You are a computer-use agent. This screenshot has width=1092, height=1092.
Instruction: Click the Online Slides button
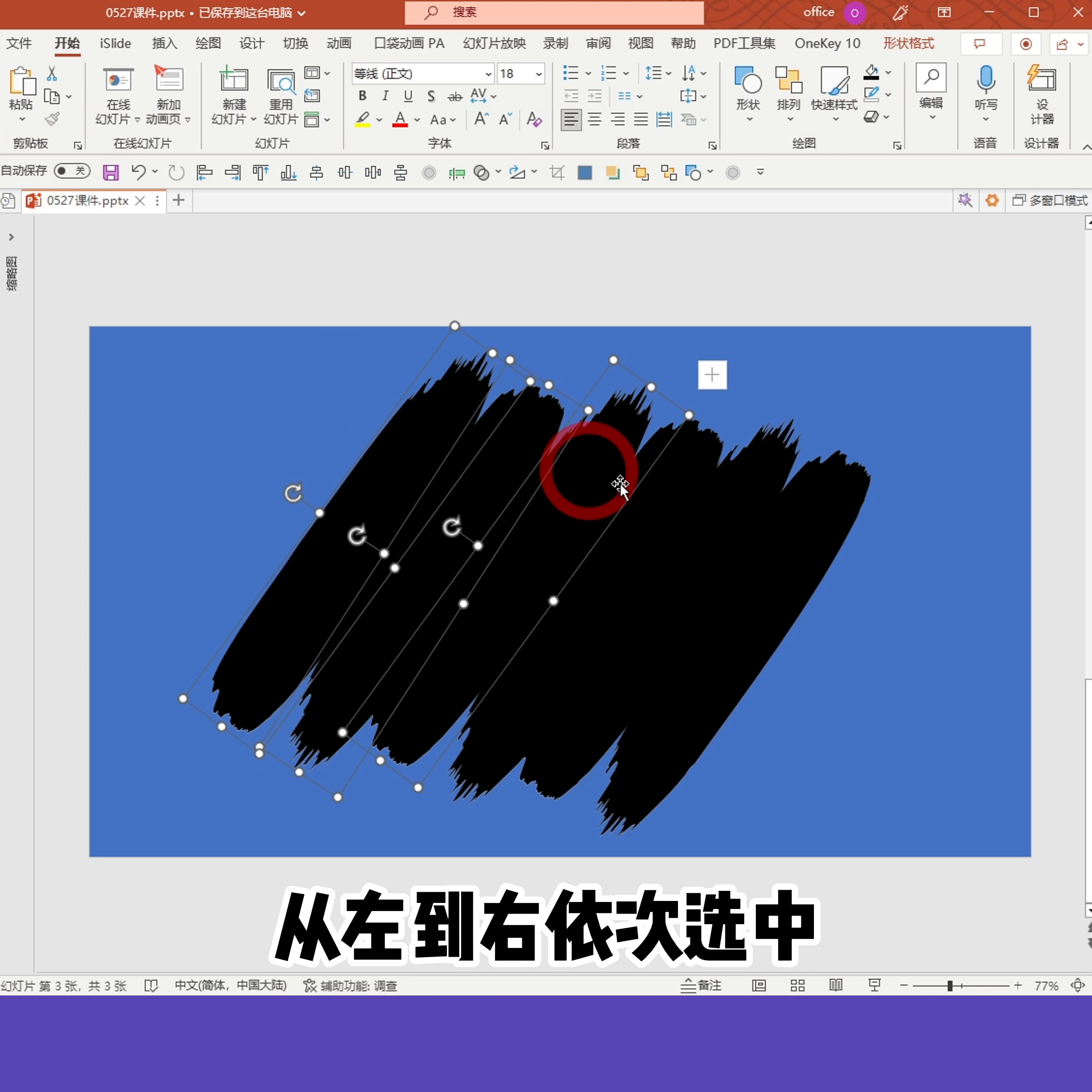(x=118, y=95)
